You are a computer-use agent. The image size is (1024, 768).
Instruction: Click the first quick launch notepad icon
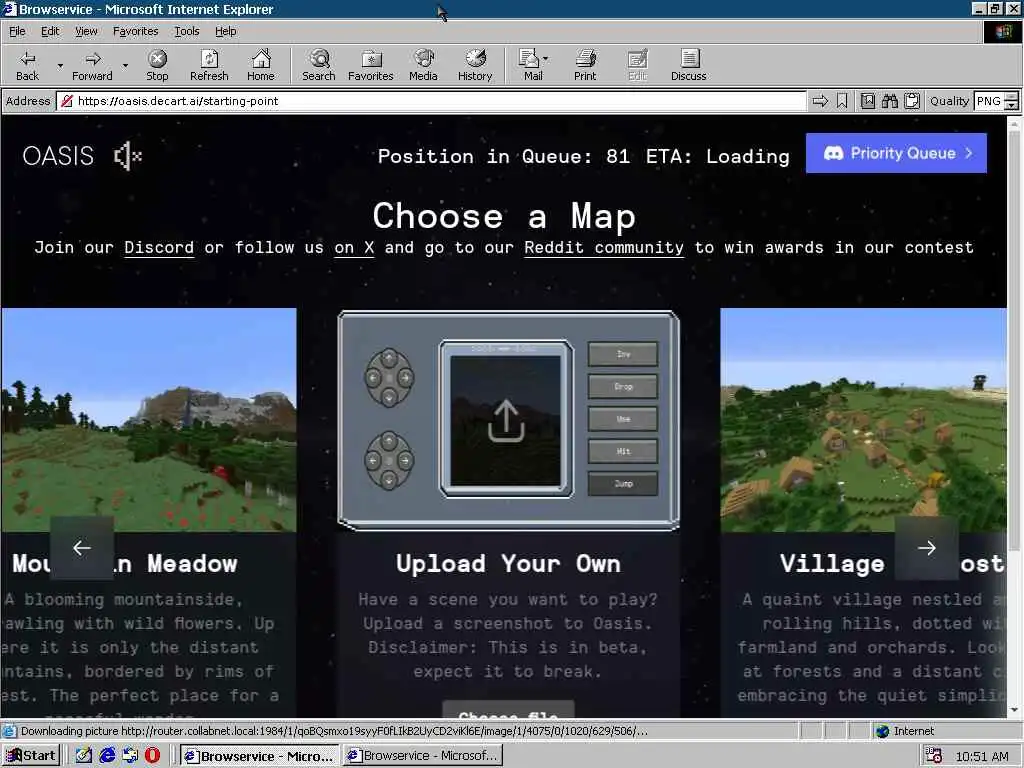coord(84,756)
